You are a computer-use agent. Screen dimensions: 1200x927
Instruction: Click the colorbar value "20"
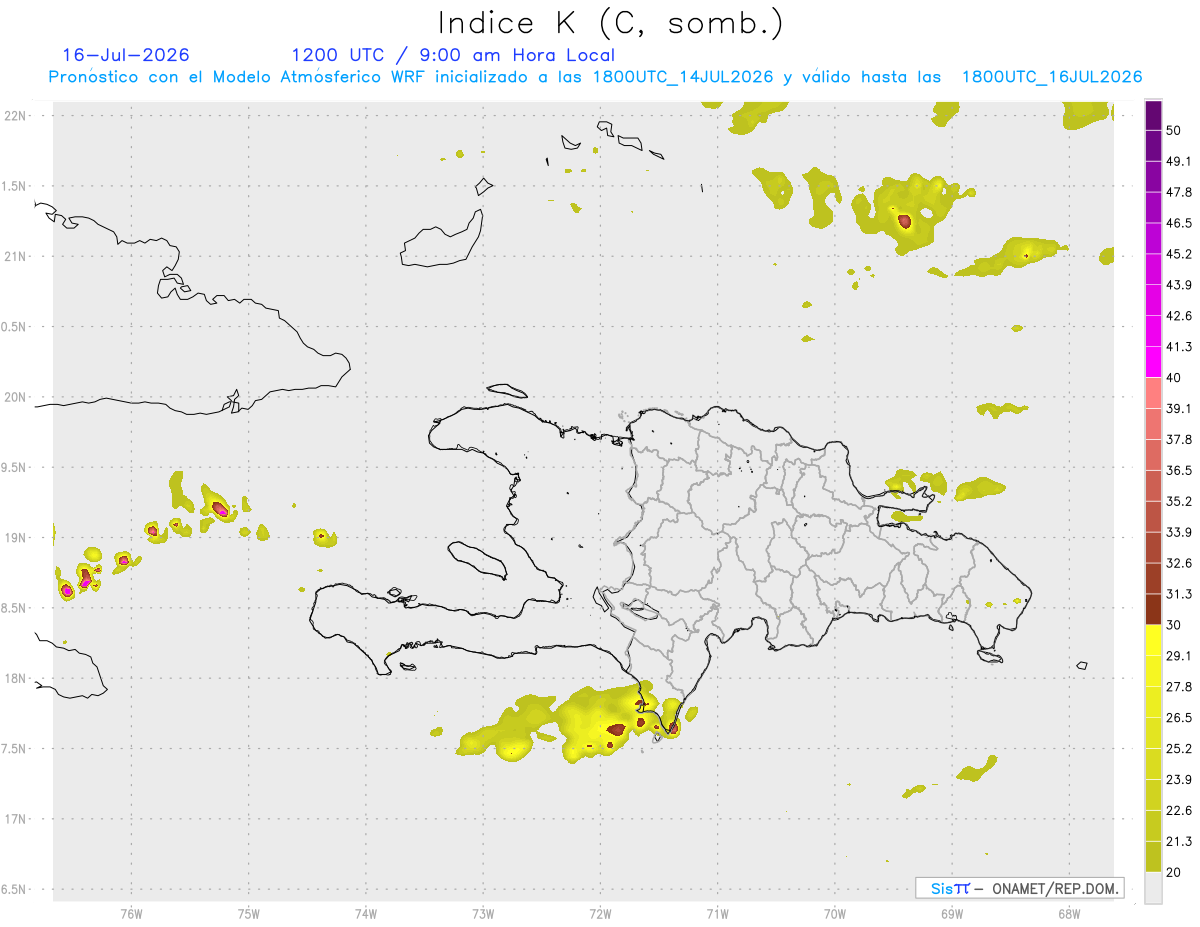(x=1174, y=872)
